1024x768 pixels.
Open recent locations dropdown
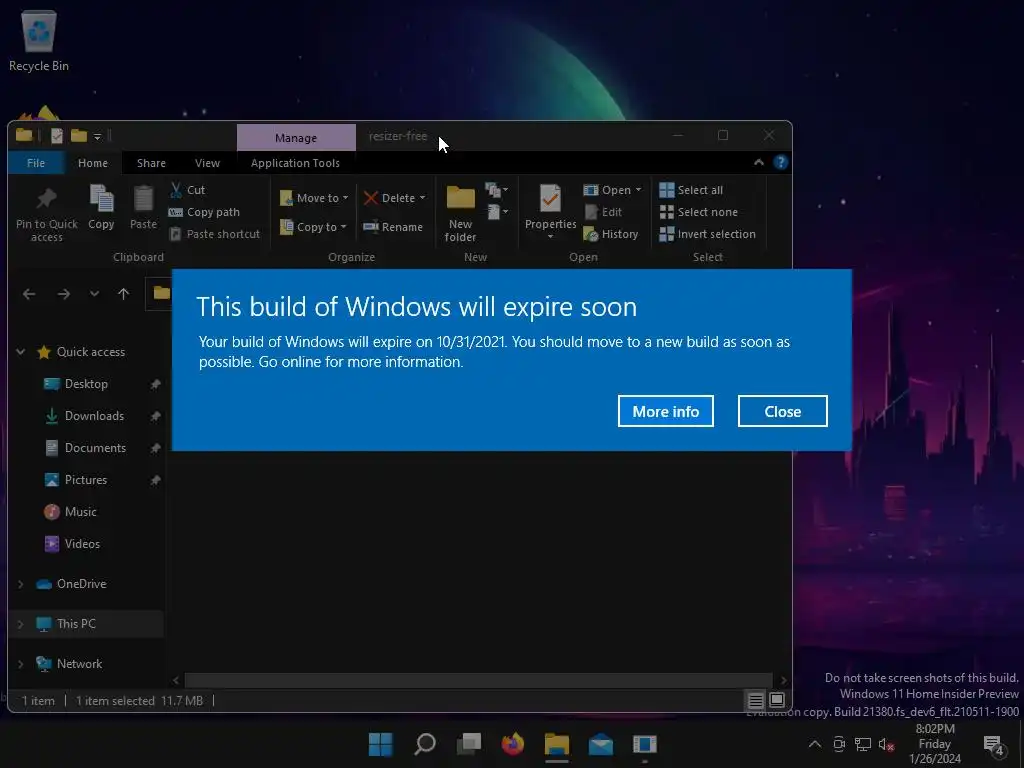click(95, 294)
